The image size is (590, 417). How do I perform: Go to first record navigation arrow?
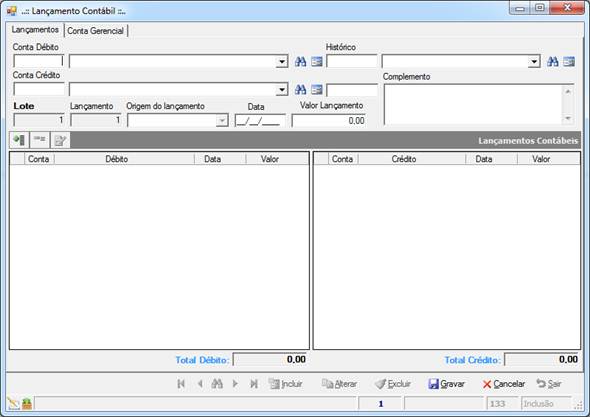[181, 384]
